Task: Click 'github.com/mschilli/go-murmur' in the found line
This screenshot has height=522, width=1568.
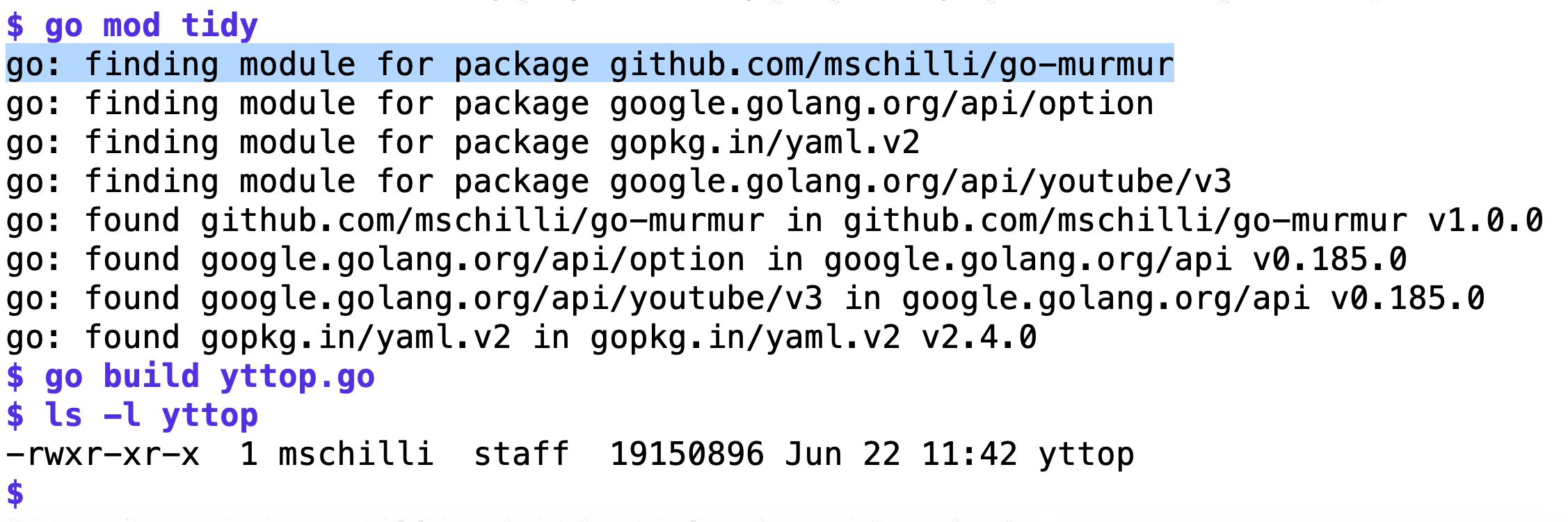Action: point(483,221)
